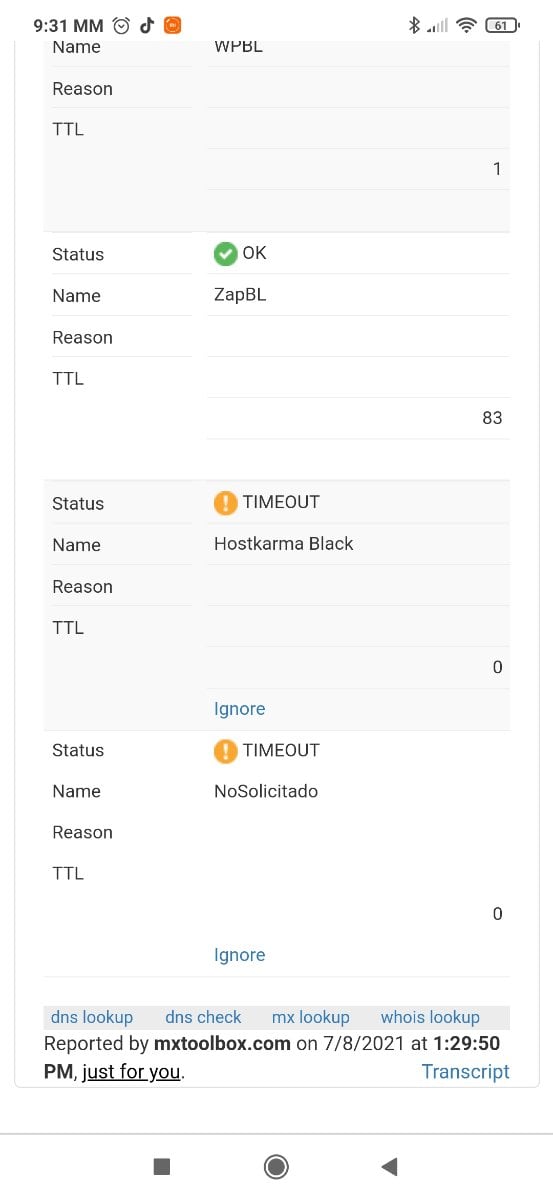
Task: Open the dns lookup tool
Action: point(92,1017)
